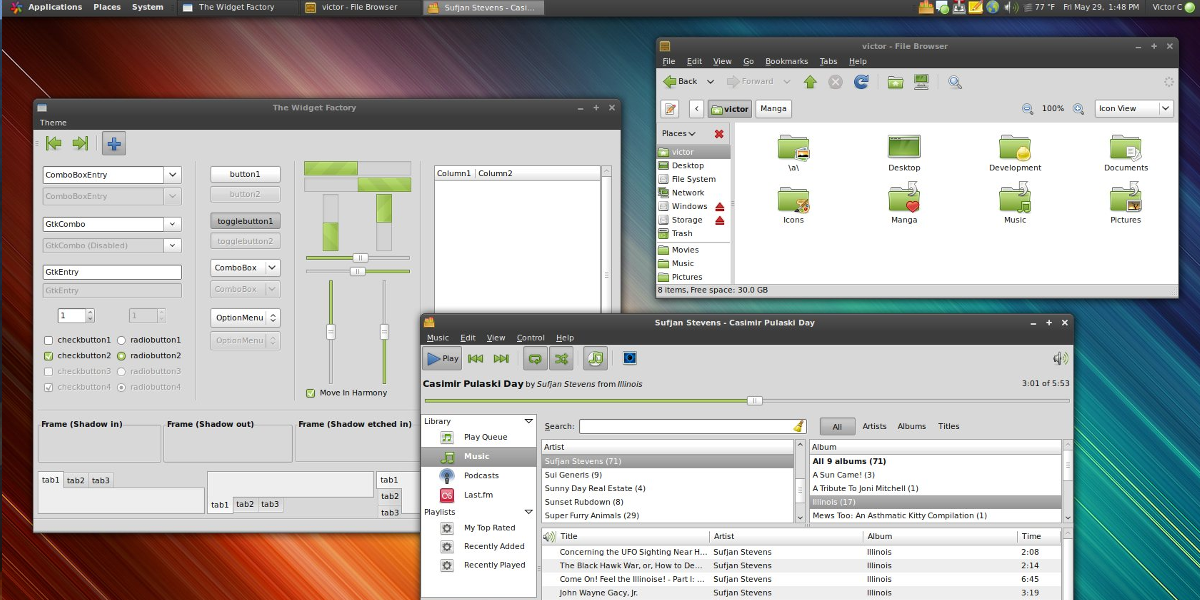Open the Pictures folder icon in icon view
This screenshot has width=1200, height=600.
click(1126, 200)
